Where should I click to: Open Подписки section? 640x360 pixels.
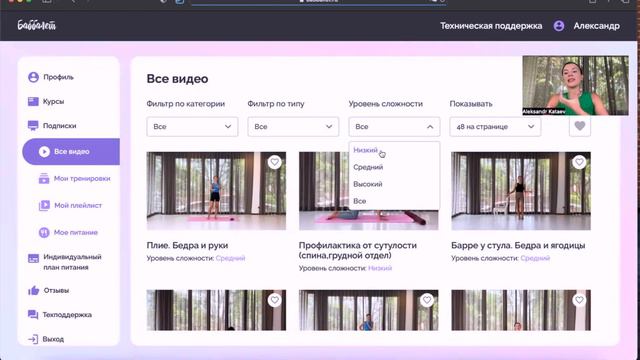(x=60, y=126)
